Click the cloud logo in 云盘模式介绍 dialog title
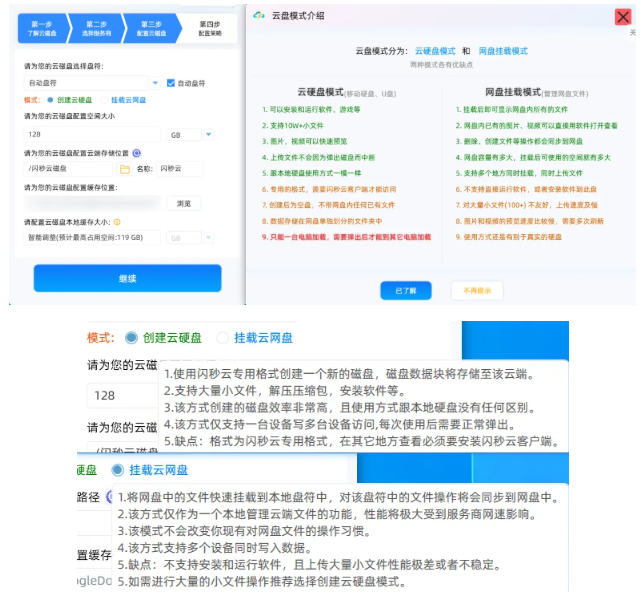Screen dimensions: 642x592 tap(260, 15)
